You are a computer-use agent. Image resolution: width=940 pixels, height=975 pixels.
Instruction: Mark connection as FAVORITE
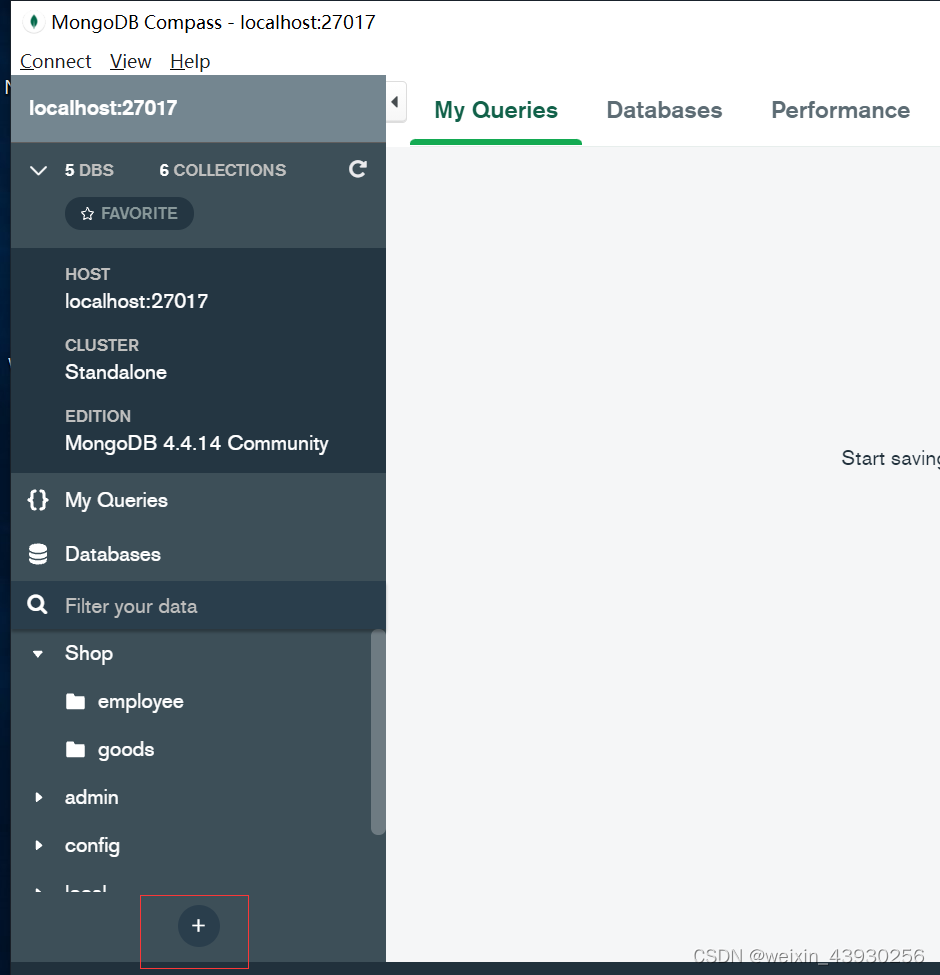pos(129,214)
